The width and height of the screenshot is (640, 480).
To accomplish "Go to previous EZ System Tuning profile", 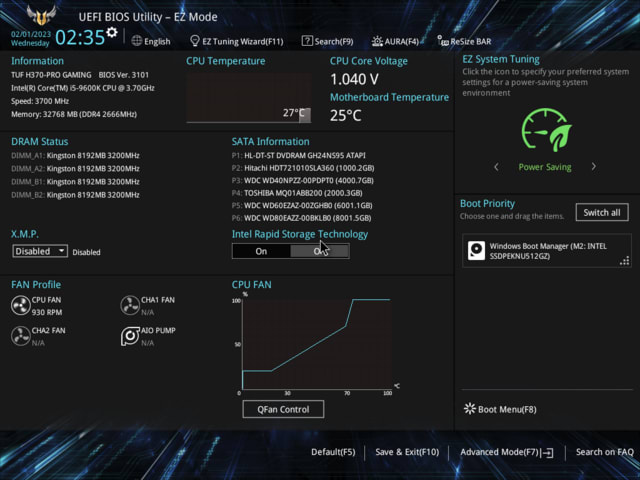I will [x=496, y=167].
